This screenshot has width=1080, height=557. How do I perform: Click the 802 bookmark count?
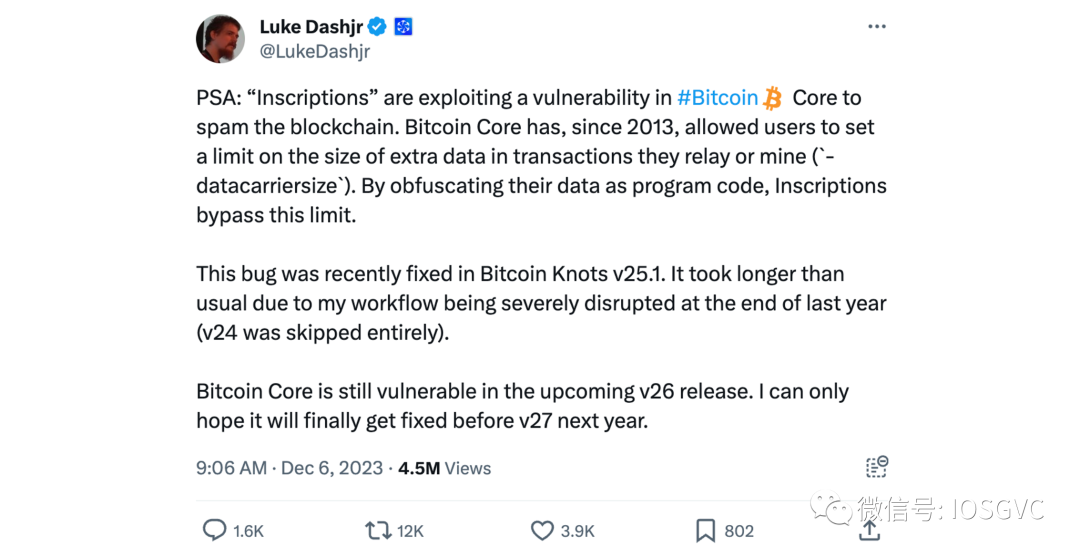click(x=739, y=531)
